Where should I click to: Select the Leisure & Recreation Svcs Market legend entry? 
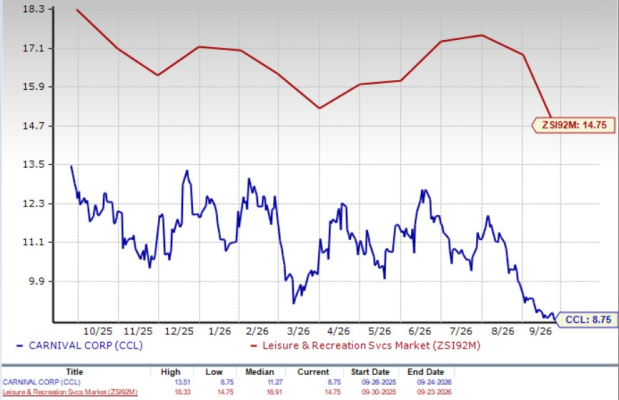[x=366, y=346]
